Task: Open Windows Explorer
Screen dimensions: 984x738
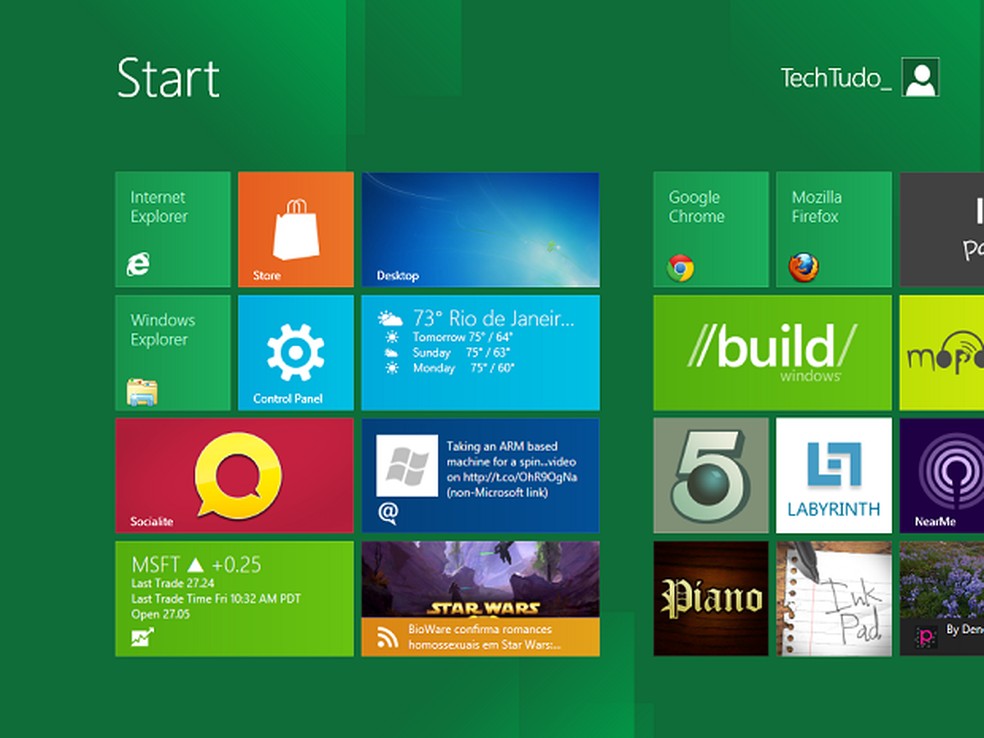Action: pos(172,352)
